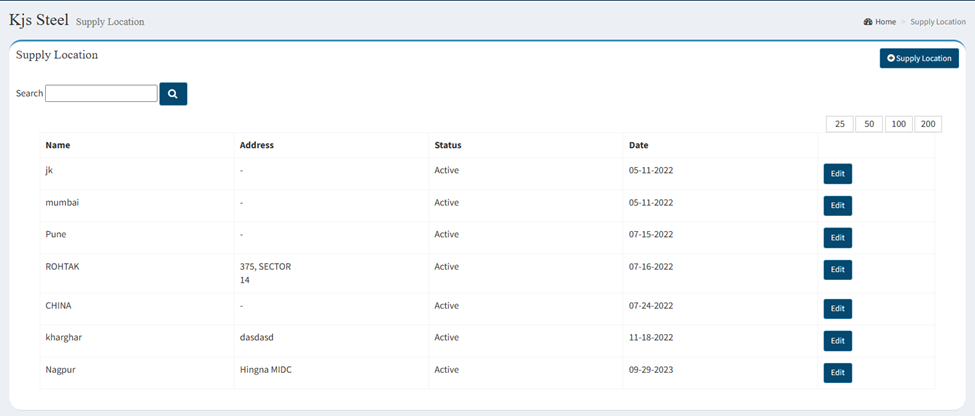The image size is (975, 416).
Task: Edit the mumbai location row
Action: tap(838, 206)
